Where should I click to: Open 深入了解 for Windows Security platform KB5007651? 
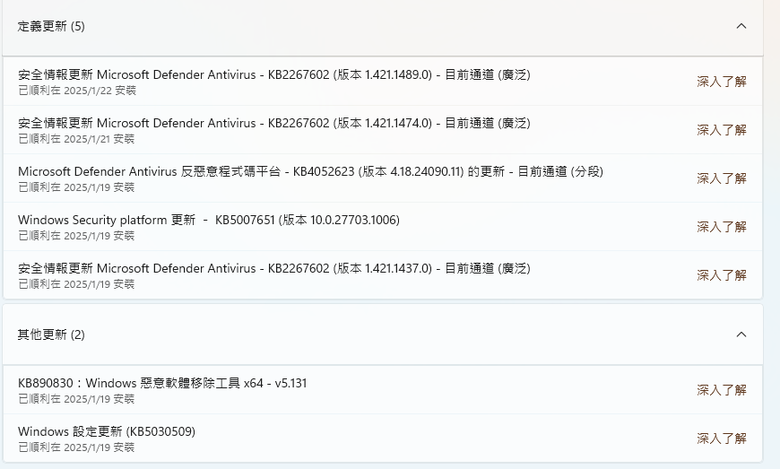[x=721, y=227]
